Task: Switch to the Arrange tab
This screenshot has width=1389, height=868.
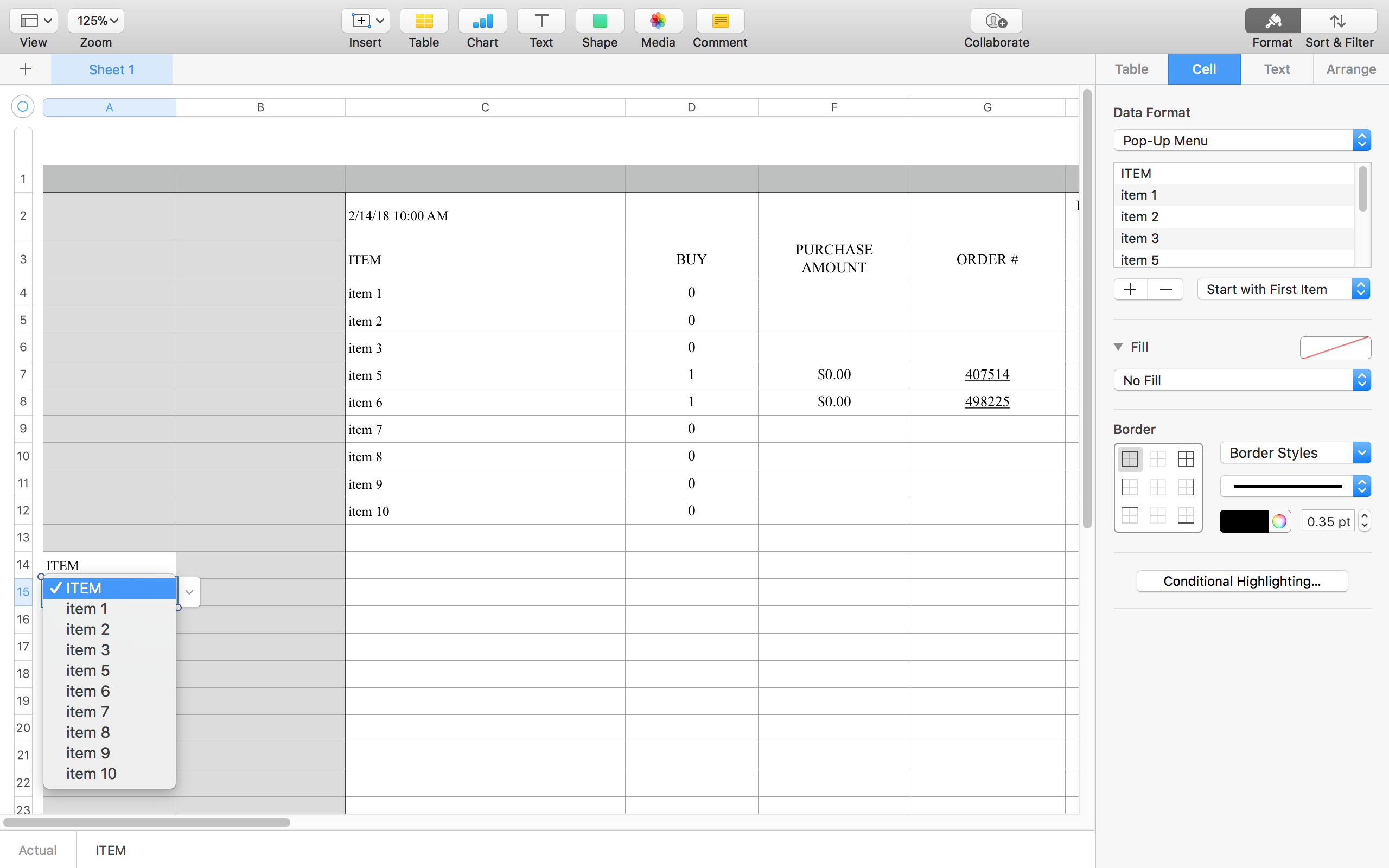Action: [1350, 69]
